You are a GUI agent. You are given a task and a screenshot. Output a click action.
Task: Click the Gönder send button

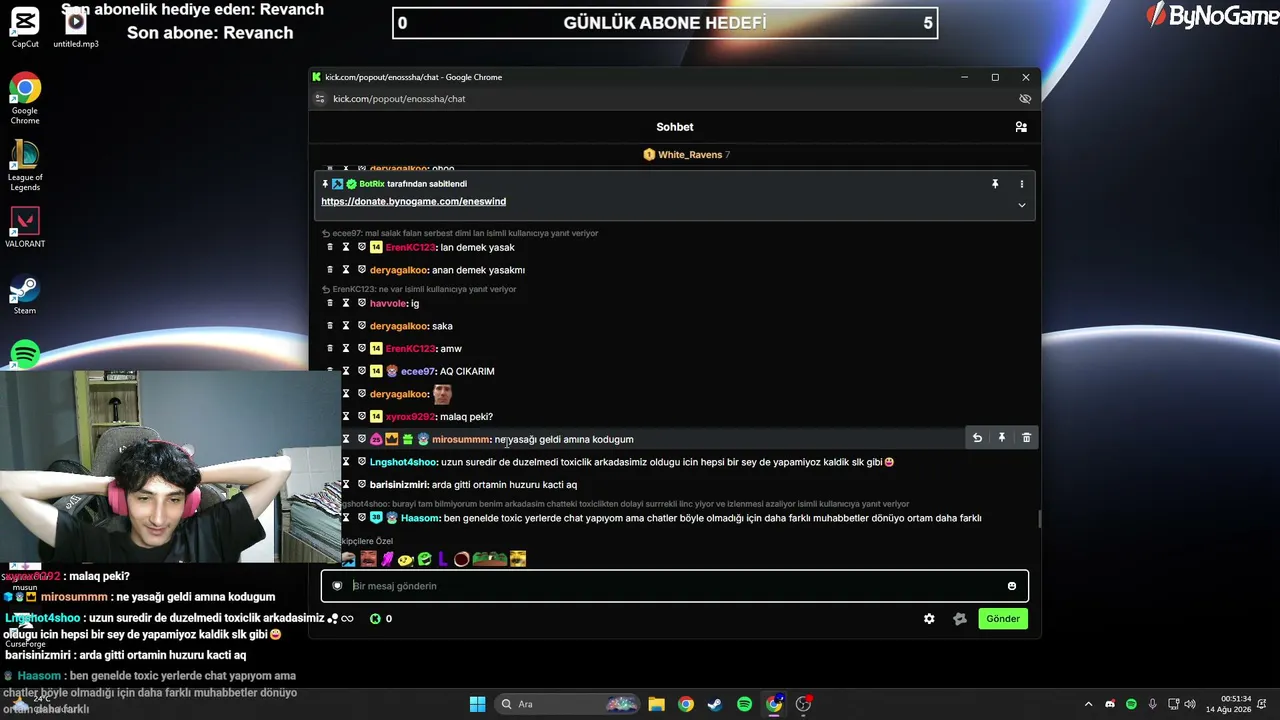[1003, 619]
